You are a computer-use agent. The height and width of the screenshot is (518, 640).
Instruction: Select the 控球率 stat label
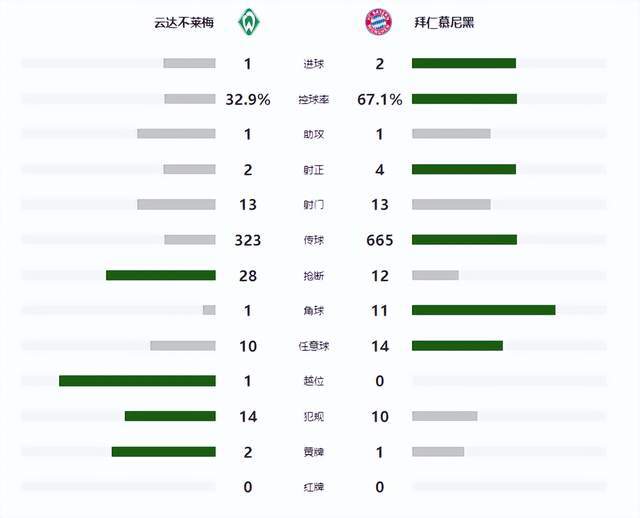coord(314,99)
